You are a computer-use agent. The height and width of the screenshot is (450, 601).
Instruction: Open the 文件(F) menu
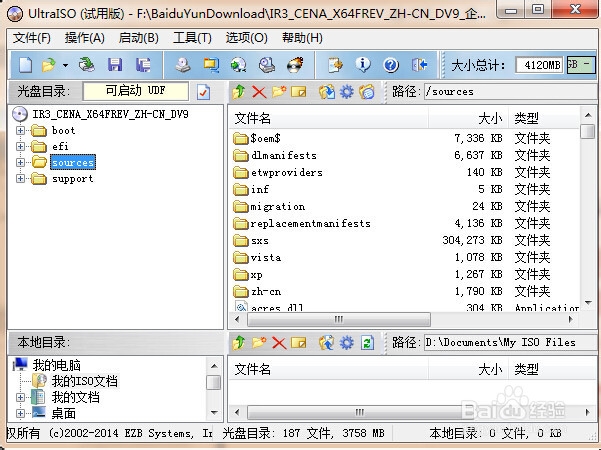[x=32, y=38]
